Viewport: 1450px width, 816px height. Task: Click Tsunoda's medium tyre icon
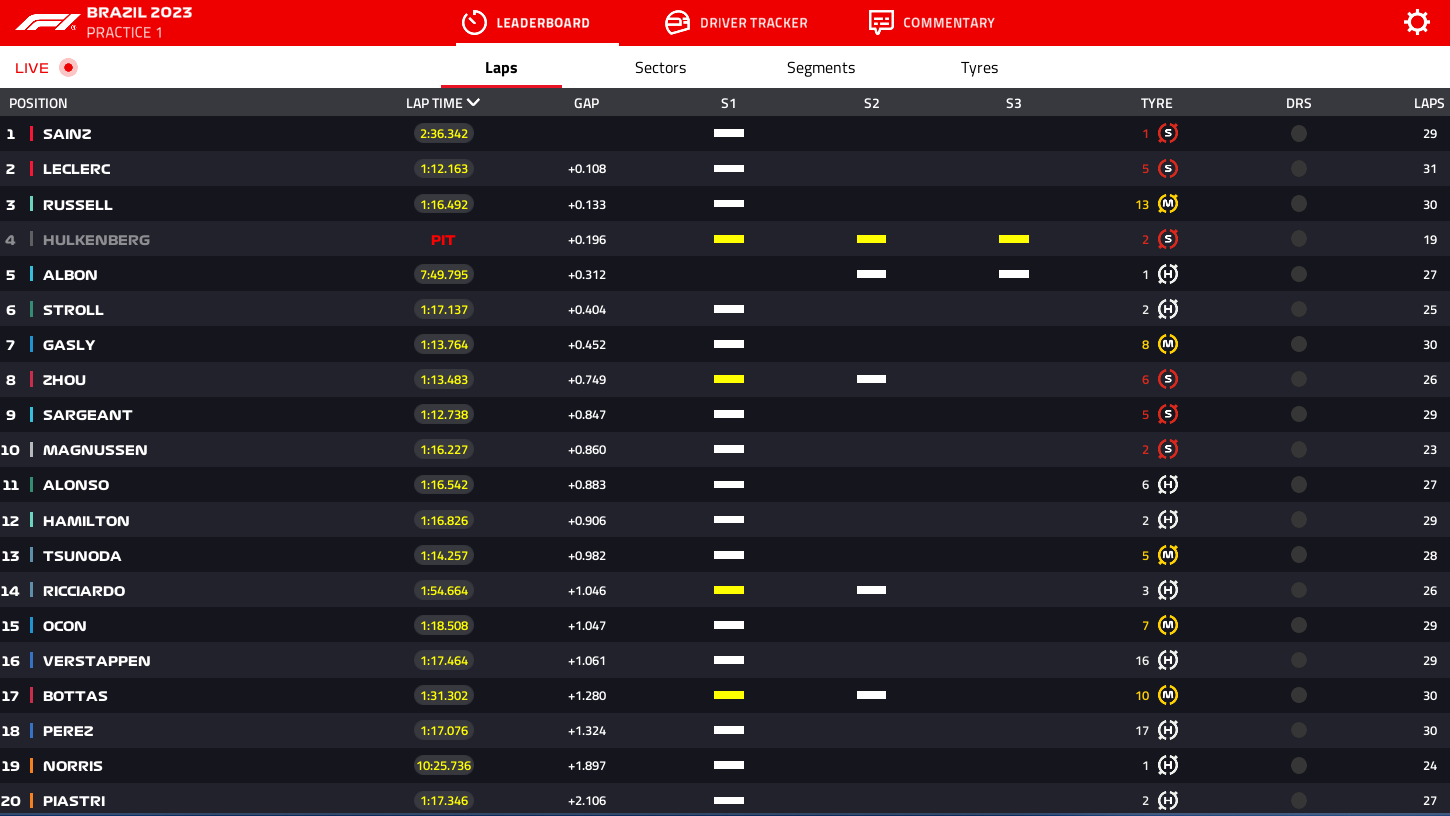(x=1167, y=555)
